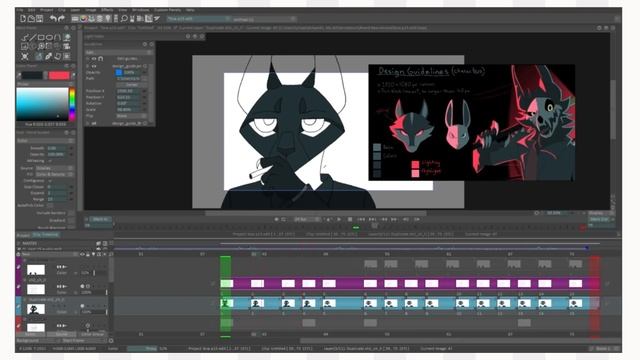Select the spline curve tool
This screenshot has height=360, width=640.
click(58, 38)
